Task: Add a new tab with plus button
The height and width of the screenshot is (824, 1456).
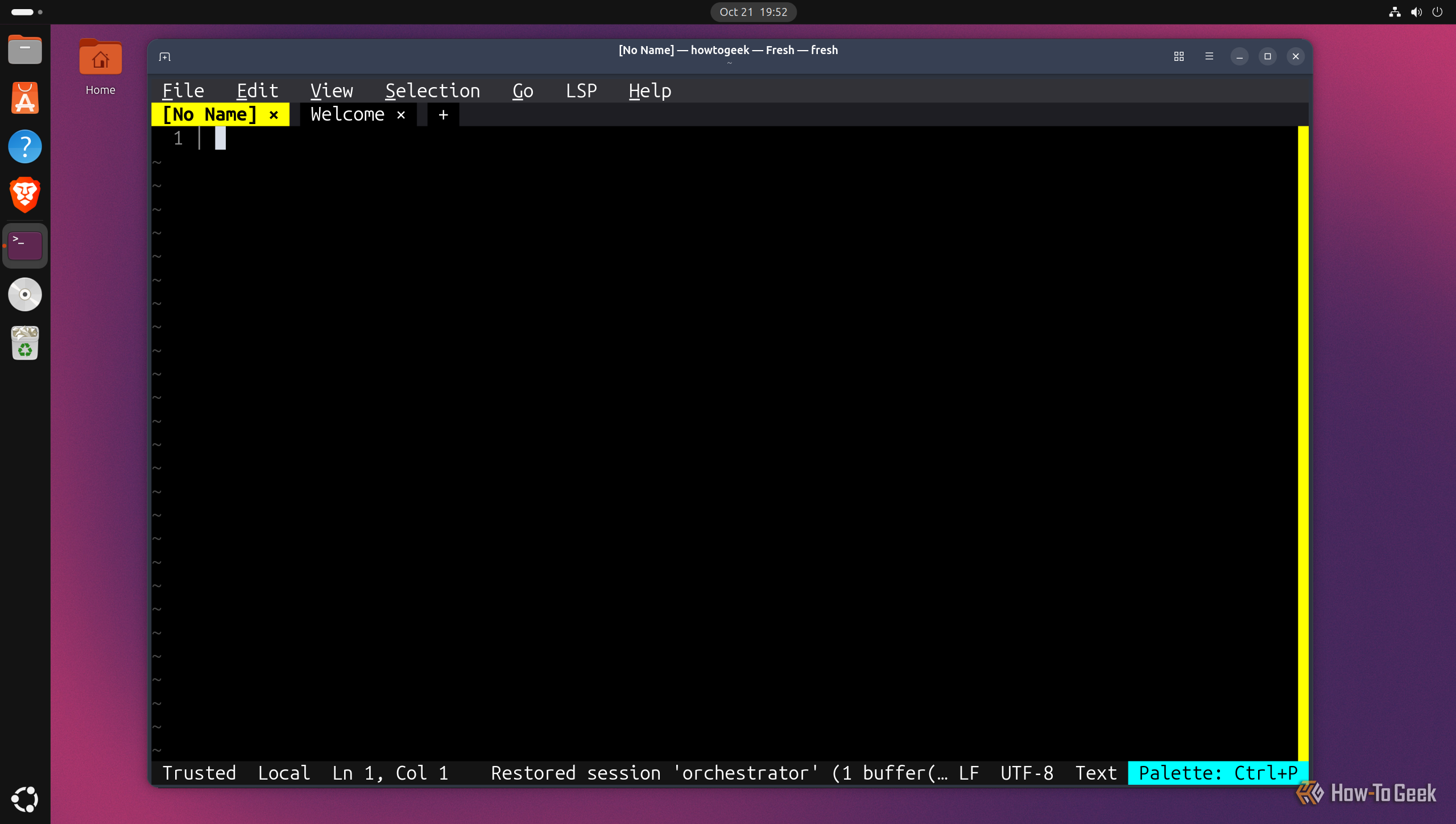Action: coord(444,115)
